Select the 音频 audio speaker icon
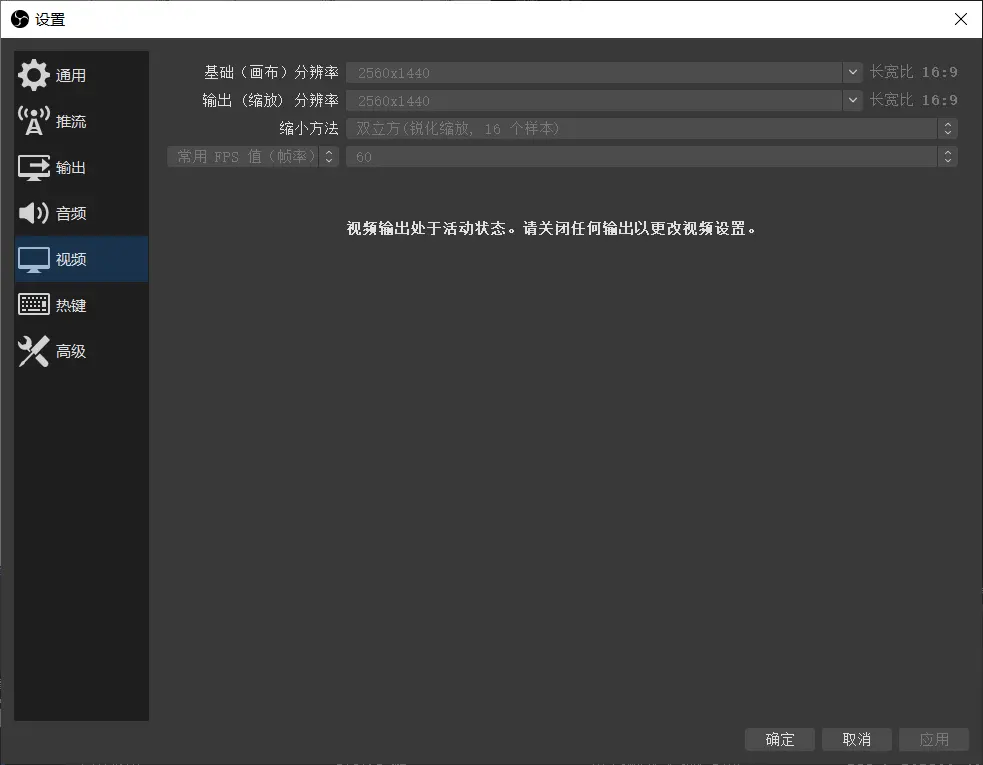 33,213
